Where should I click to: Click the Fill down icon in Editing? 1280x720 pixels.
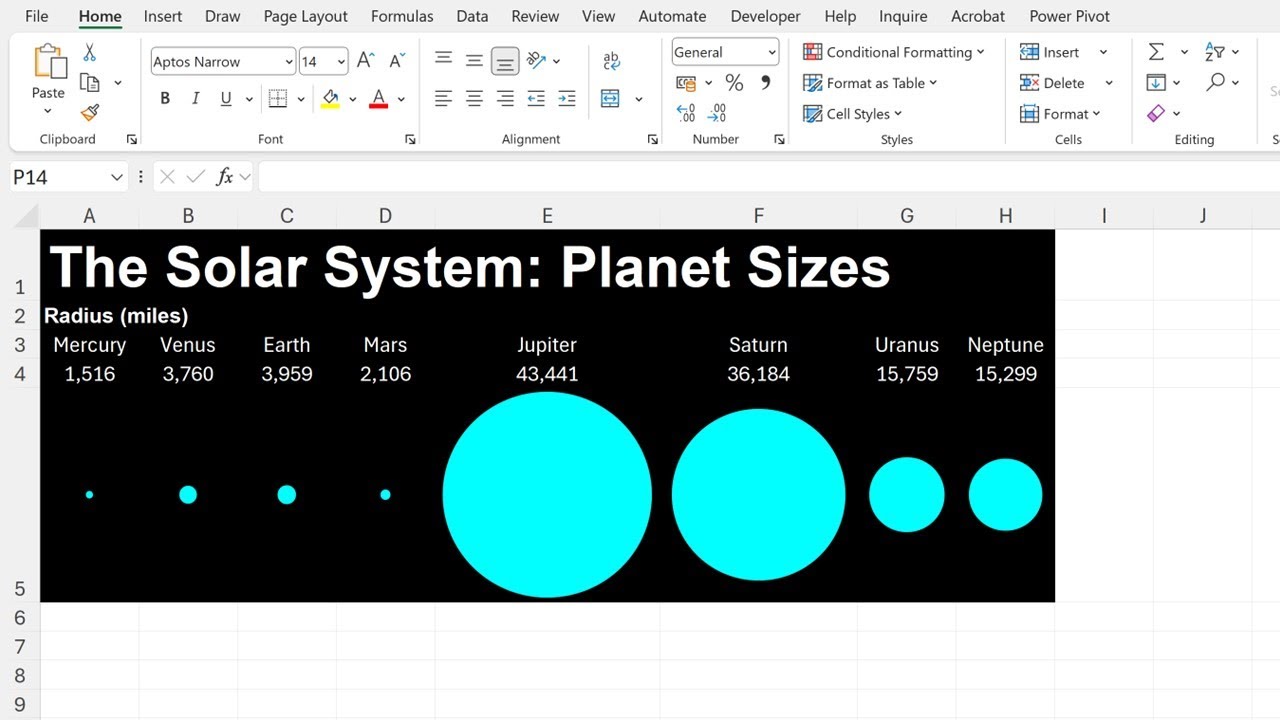pyautogui.click(x=1156, y=82)
